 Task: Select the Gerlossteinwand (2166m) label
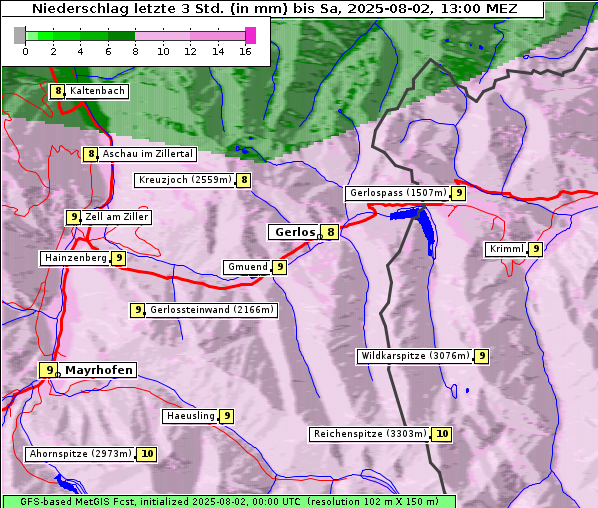click(x=212, y=310)
